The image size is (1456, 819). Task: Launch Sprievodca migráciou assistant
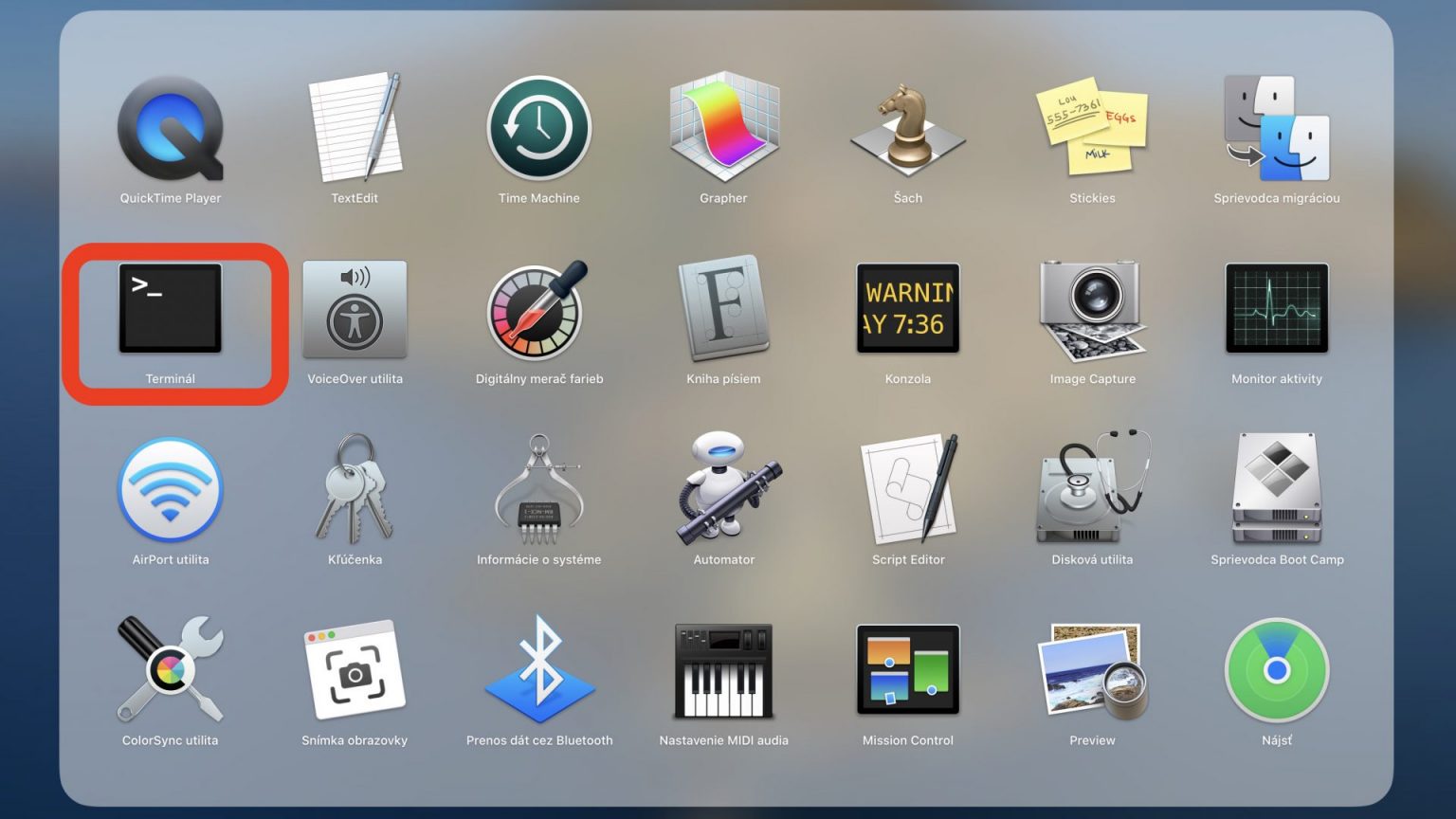[1277, 129]
